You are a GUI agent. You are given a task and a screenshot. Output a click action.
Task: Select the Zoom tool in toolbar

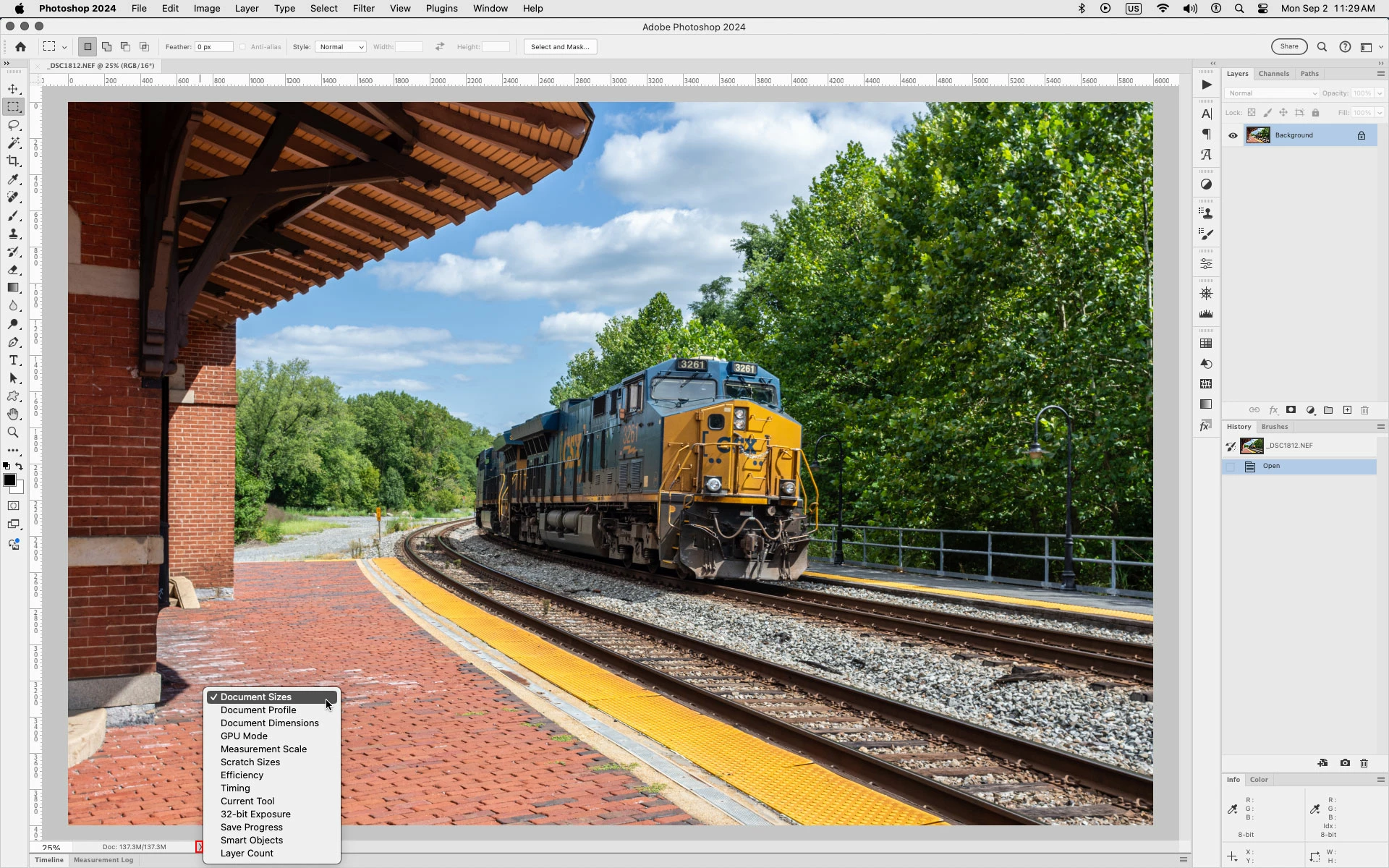(x=13, y=433)
